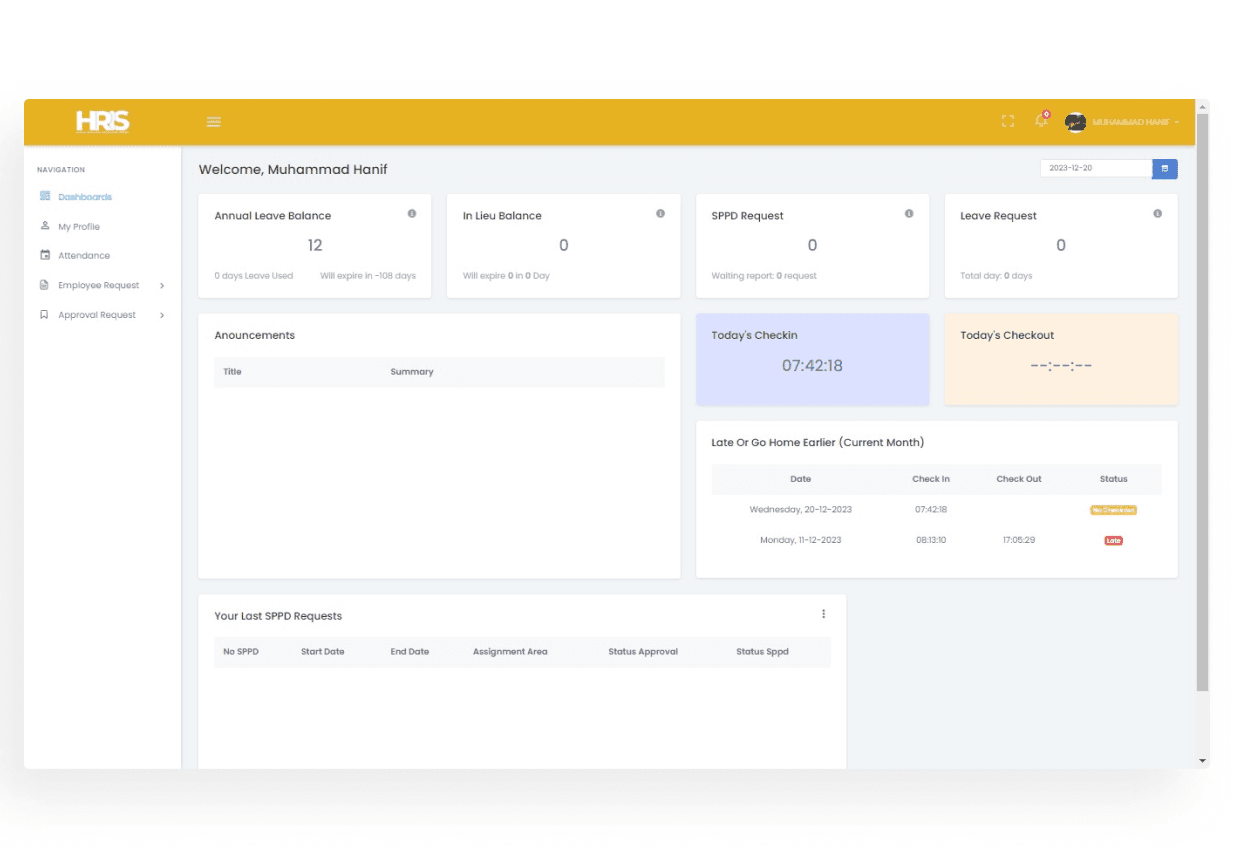The width and height of the screenshot is (1233, 867).
Task: Open the SPPD requests options menu
Action: [x=823, y=613]
